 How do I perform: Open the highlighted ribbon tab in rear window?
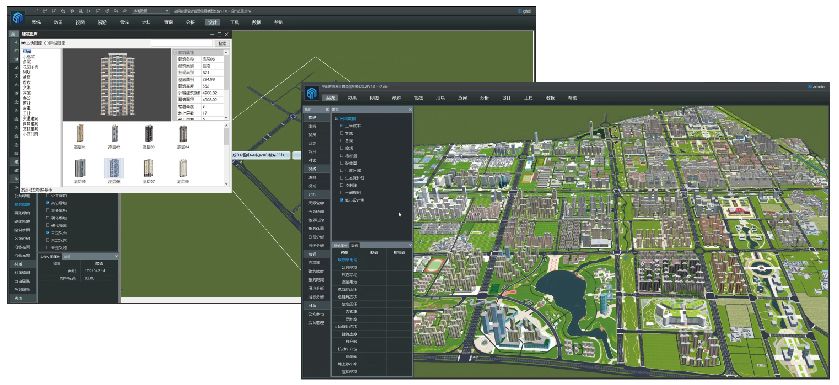tap(212, 22)
